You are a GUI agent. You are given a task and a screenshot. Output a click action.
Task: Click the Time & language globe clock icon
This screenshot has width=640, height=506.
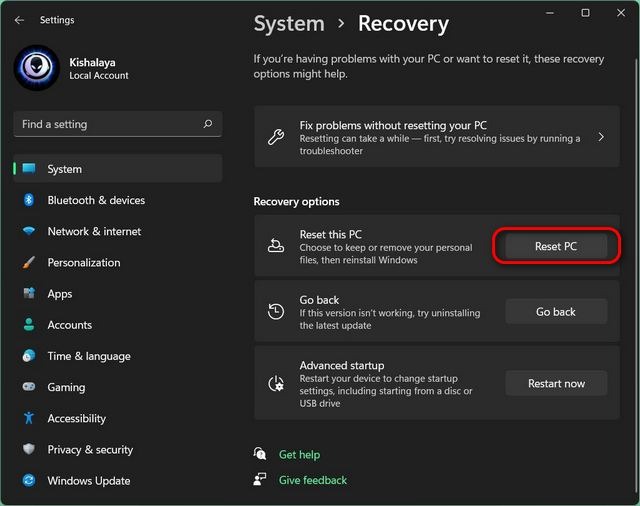point(29,356)
